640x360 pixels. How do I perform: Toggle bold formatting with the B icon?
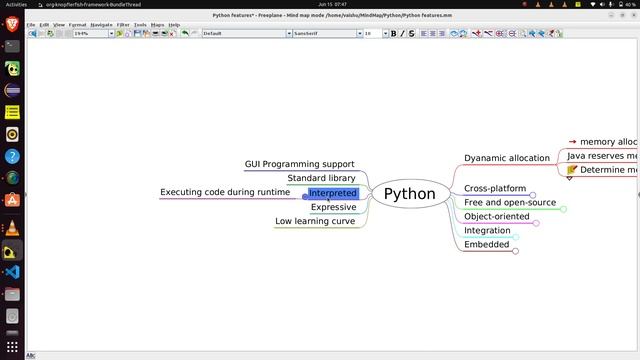coord(393,33)
